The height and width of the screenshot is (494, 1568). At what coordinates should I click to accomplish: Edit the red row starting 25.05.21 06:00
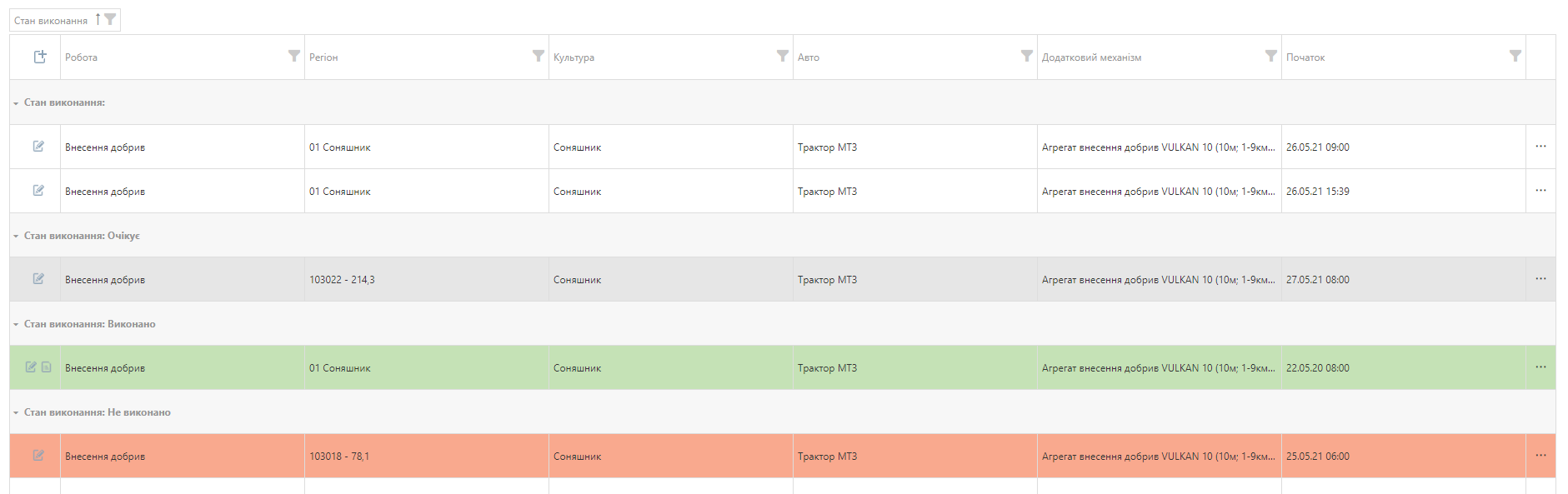click(x=38, y=456)
